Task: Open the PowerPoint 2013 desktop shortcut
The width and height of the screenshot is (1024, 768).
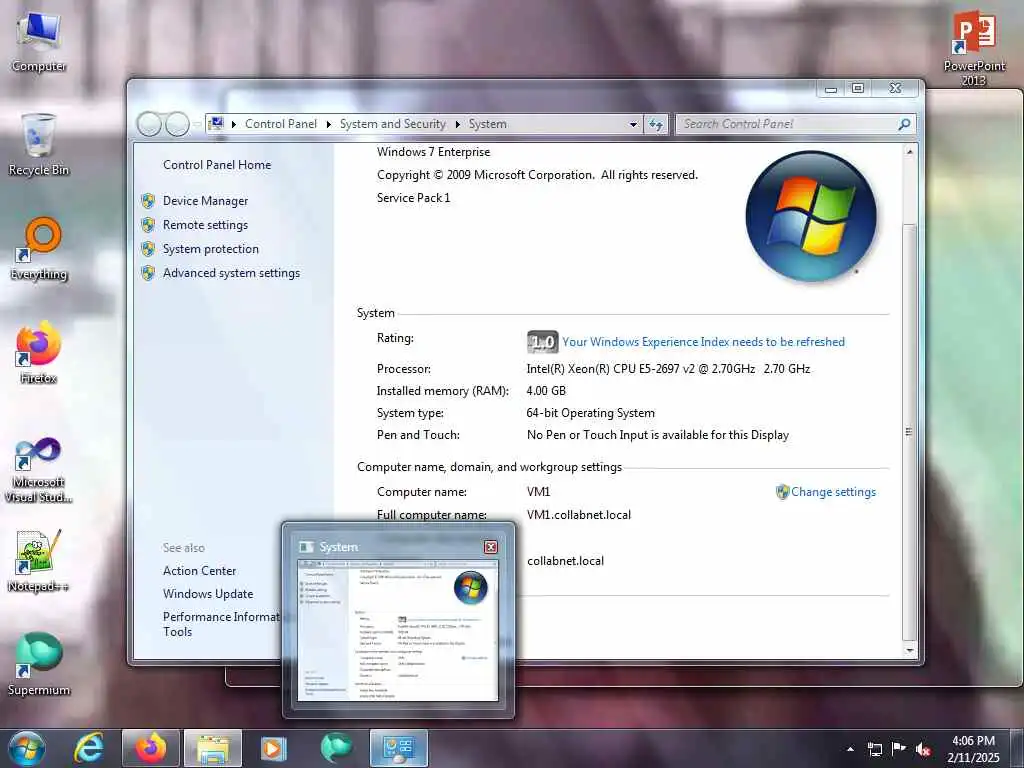Action: 974,48
